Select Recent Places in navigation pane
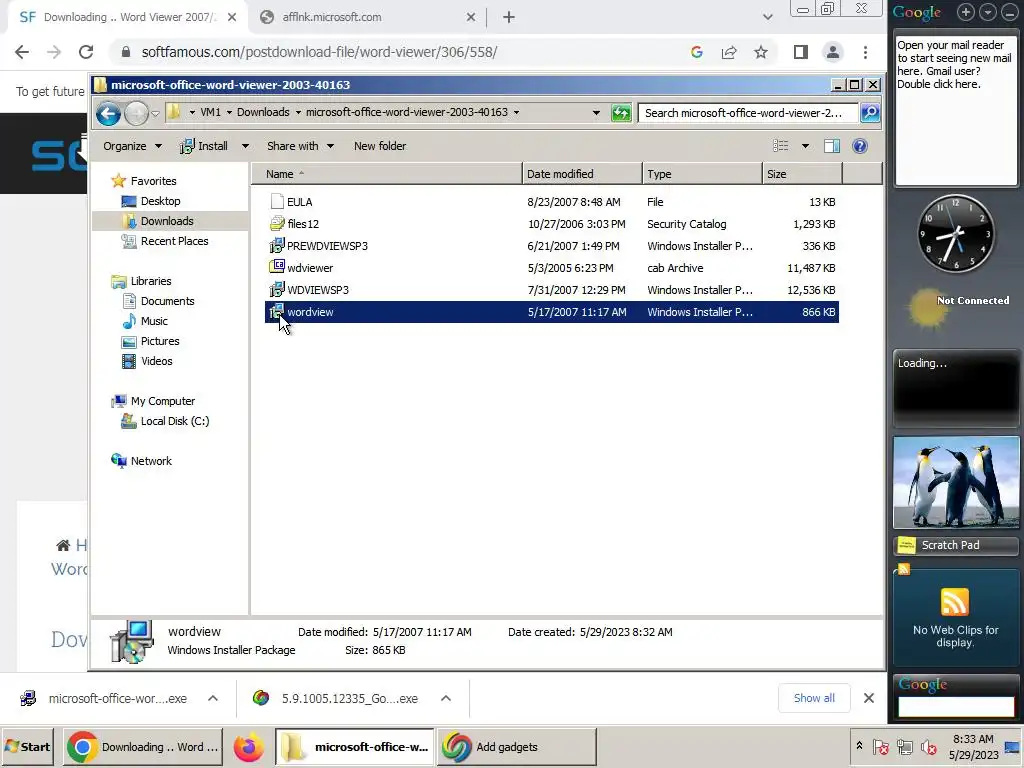The image size is (1024, 768). click(x=174, y=241)
